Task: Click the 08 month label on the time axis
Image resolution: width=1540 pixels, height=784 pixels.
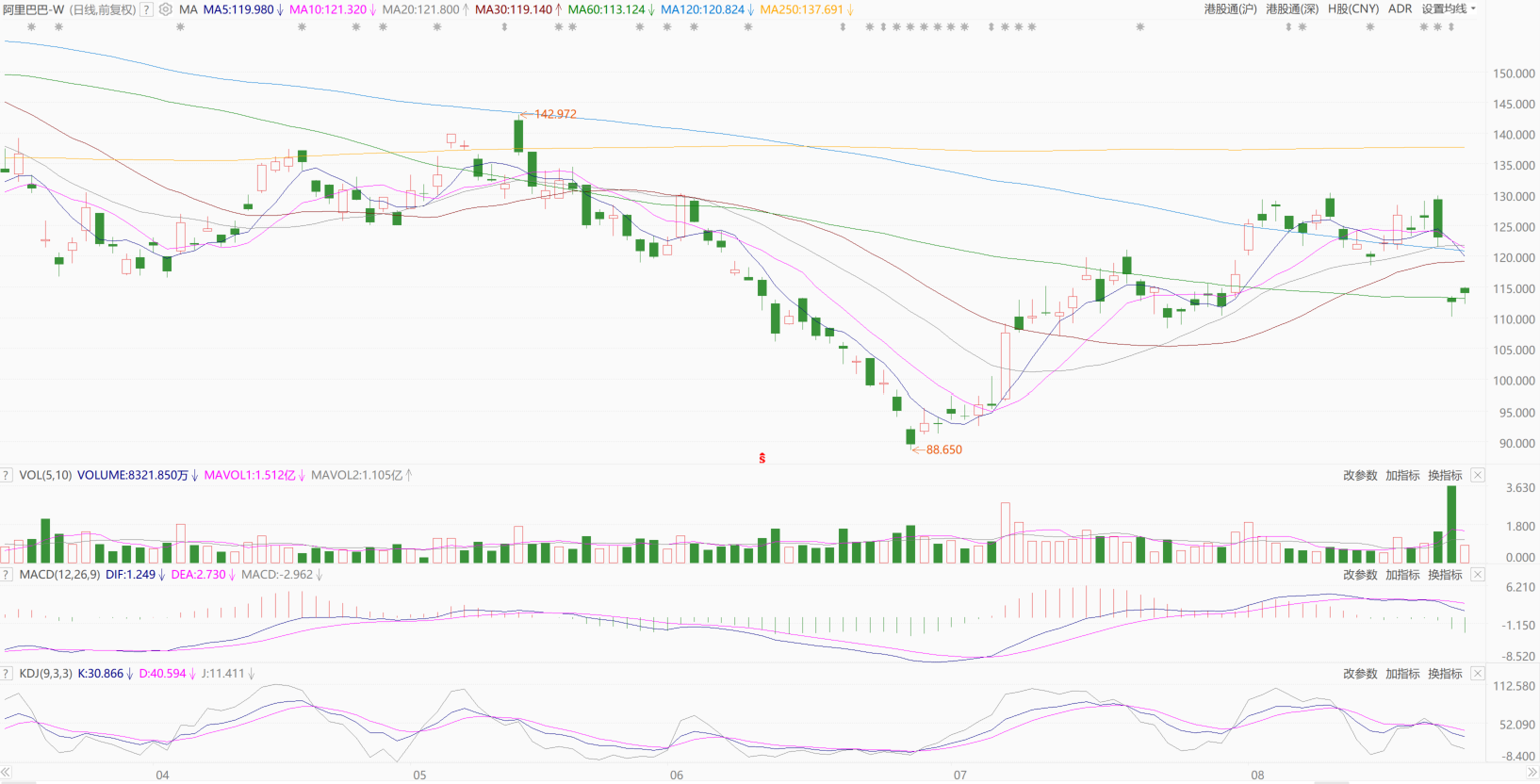Action: click(x=1257, y=775)
